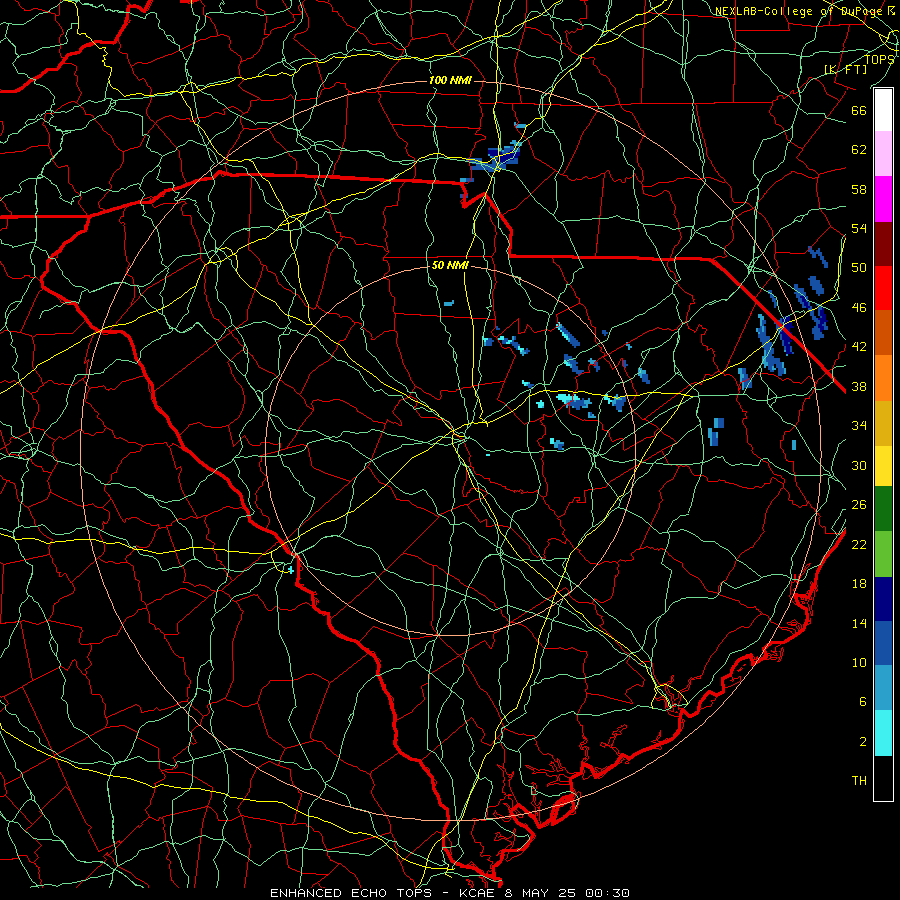Pick the light blue 14 kft legend swatch
This screenshot has height=900, width=900.
883,687
